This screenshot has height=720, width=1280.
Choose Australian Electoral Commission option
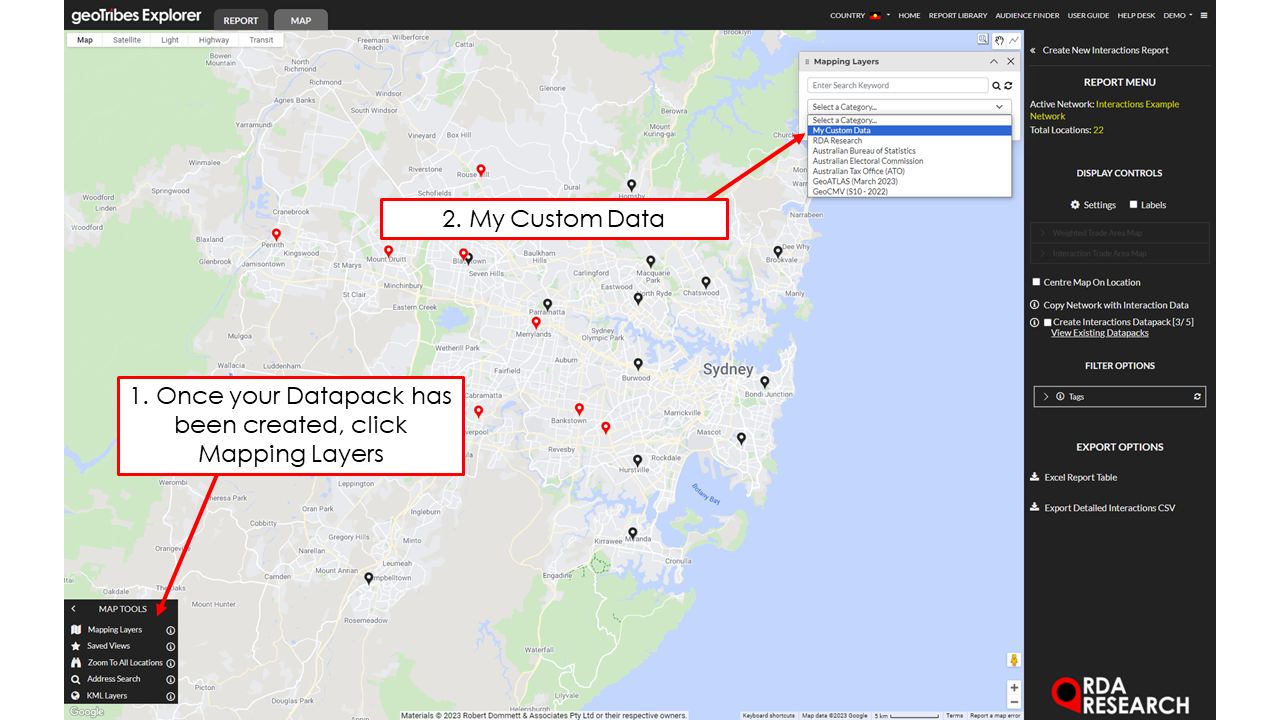(x=909, y=161)
